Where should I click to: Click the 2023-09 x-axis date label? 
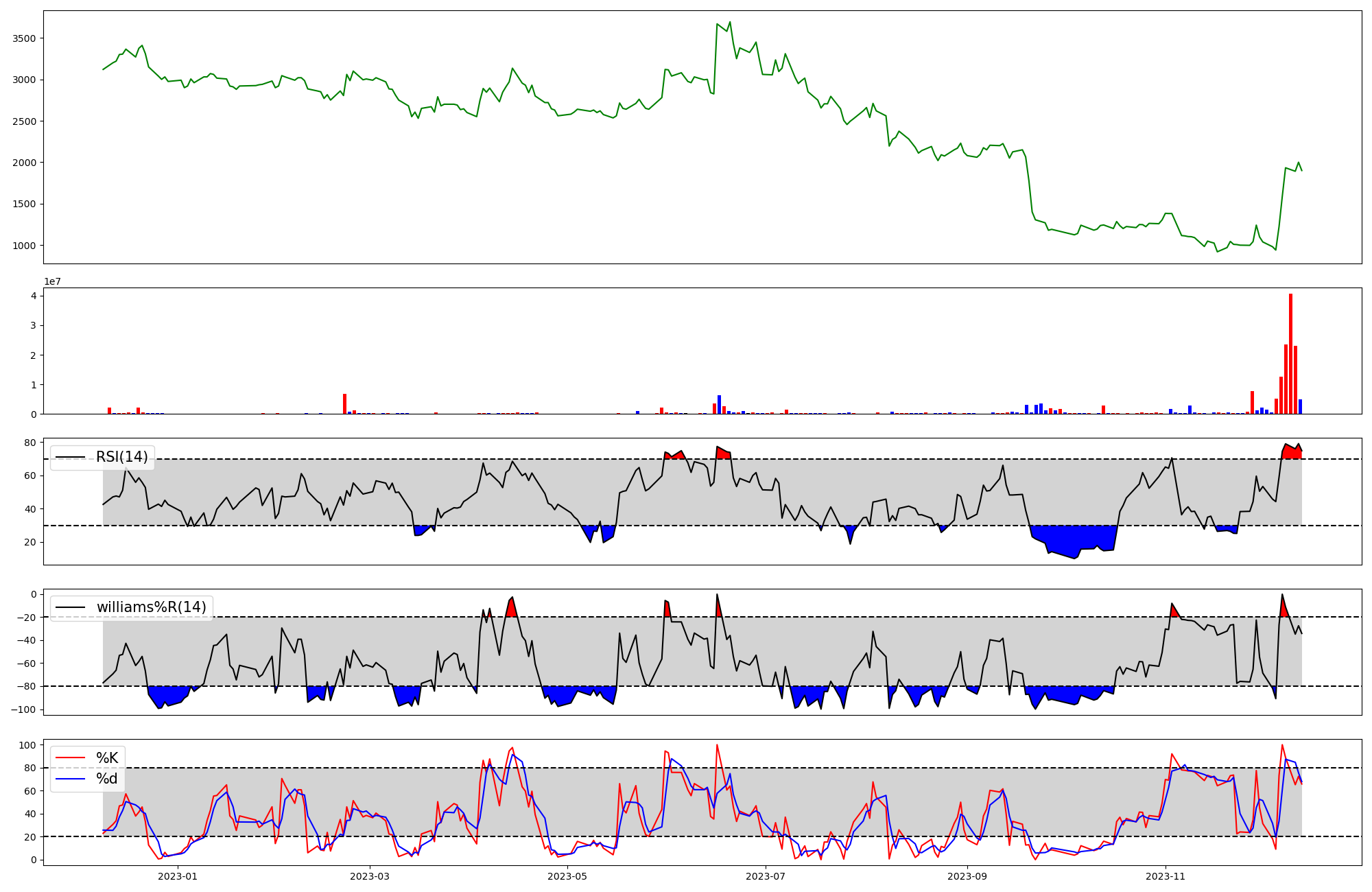coord(967,876)
